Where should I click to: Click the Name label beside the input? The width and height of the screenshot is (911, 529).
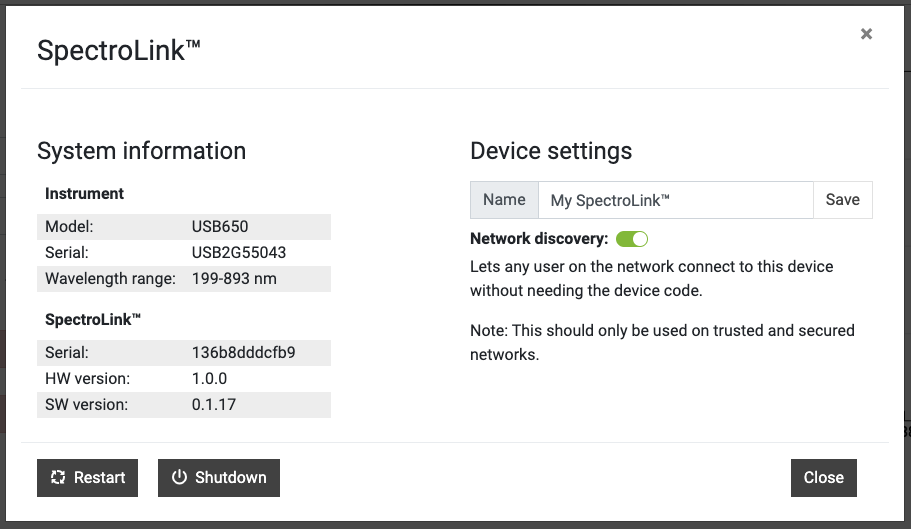pos(504,200)
